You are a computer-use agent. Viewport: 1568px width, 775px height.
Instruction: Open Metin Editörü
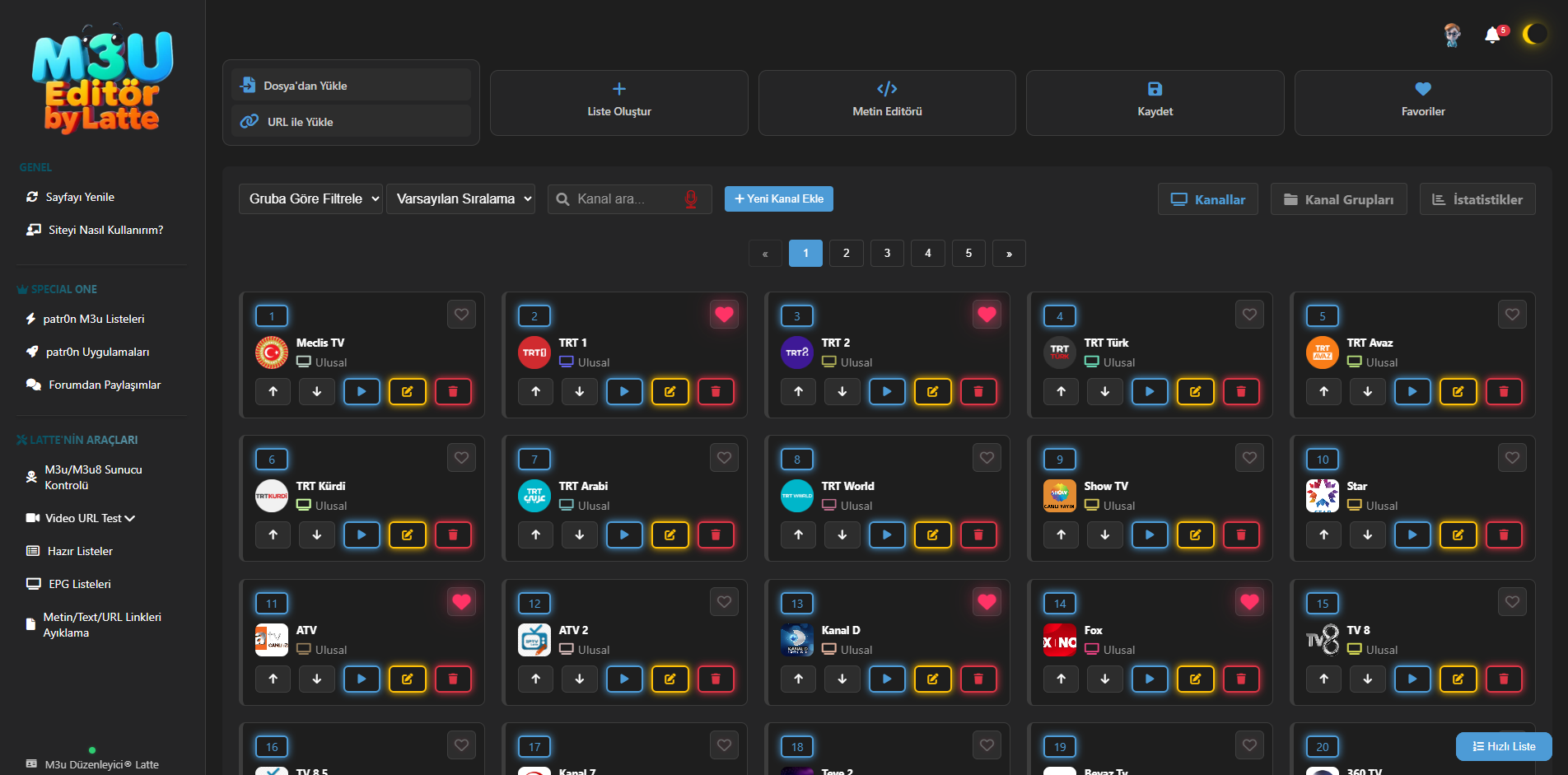pyautogui.click(x=887, y=103)
